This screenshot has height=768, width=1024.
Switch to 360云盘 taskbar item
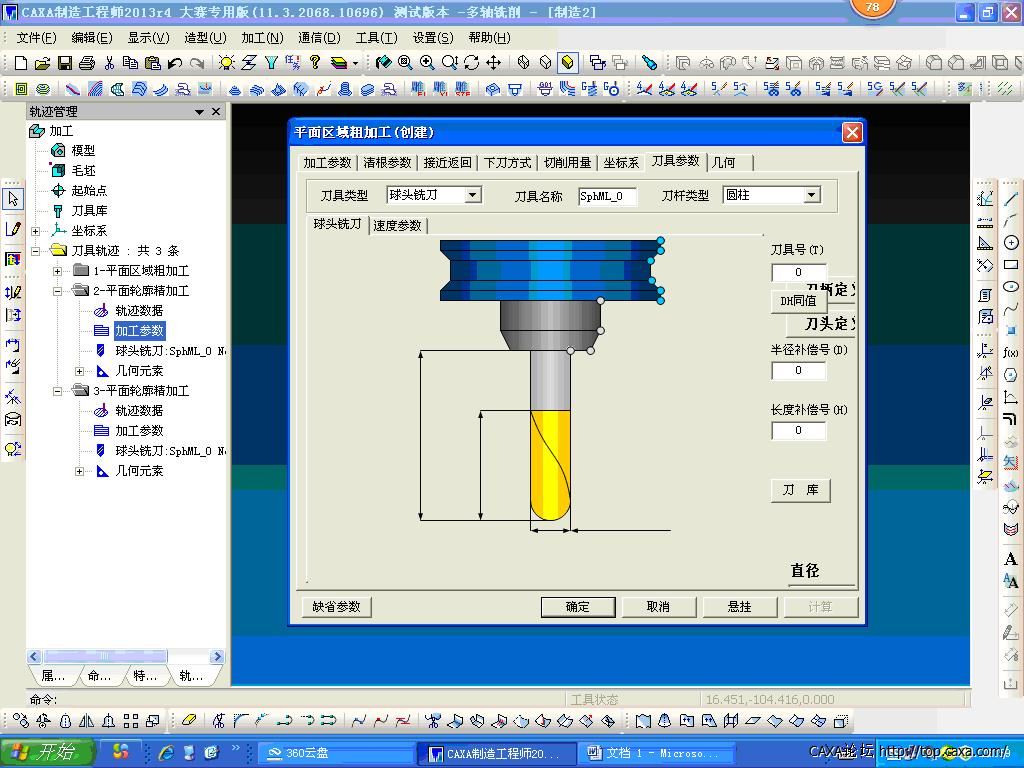click(x=337, y=754)
